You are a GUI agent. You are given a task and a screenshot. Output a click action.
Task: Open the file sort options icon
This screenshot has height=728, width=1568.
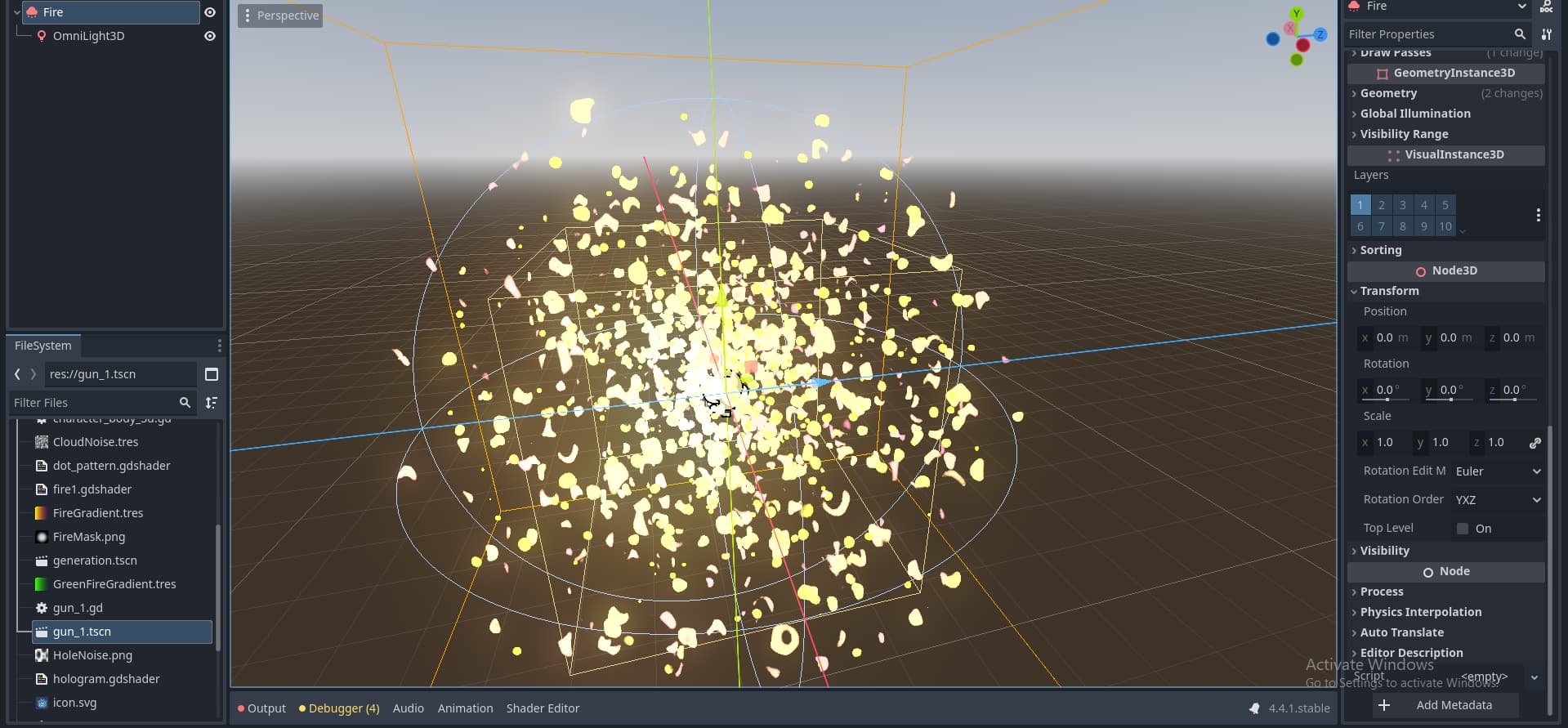(211, 403)
